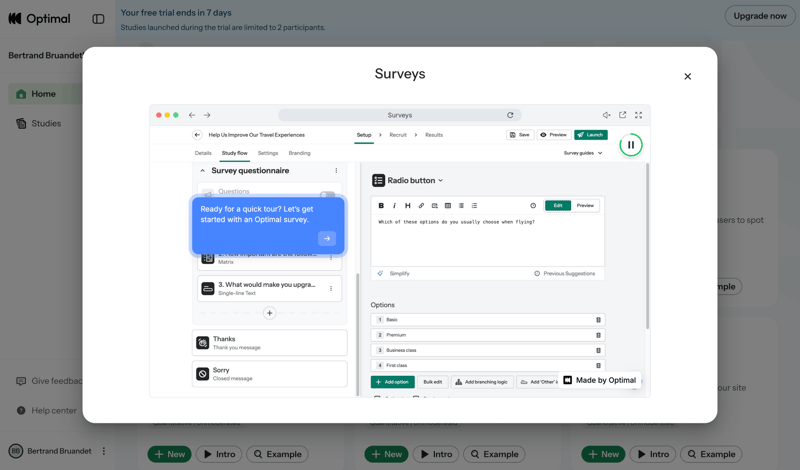800x470 pixels.
Task: Select the Edit mode toggle in the editor
Action: point(557,205)
